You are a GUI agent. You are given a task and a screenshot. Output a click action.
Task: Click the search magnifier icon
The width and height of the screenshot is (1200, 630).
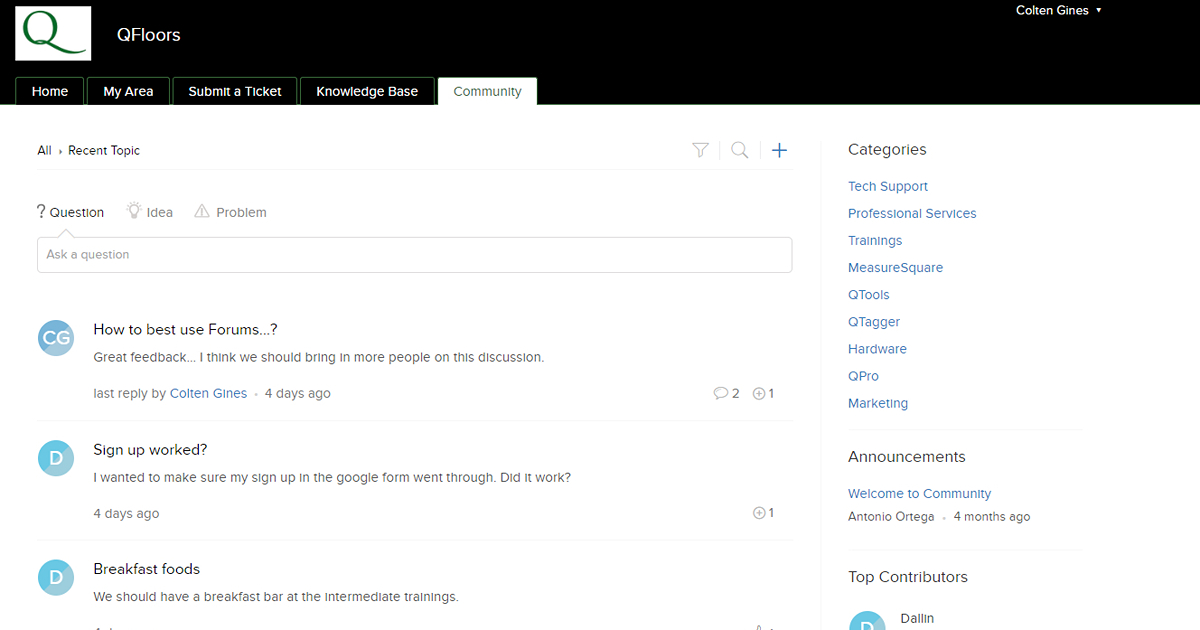click(x=740, y=150)
